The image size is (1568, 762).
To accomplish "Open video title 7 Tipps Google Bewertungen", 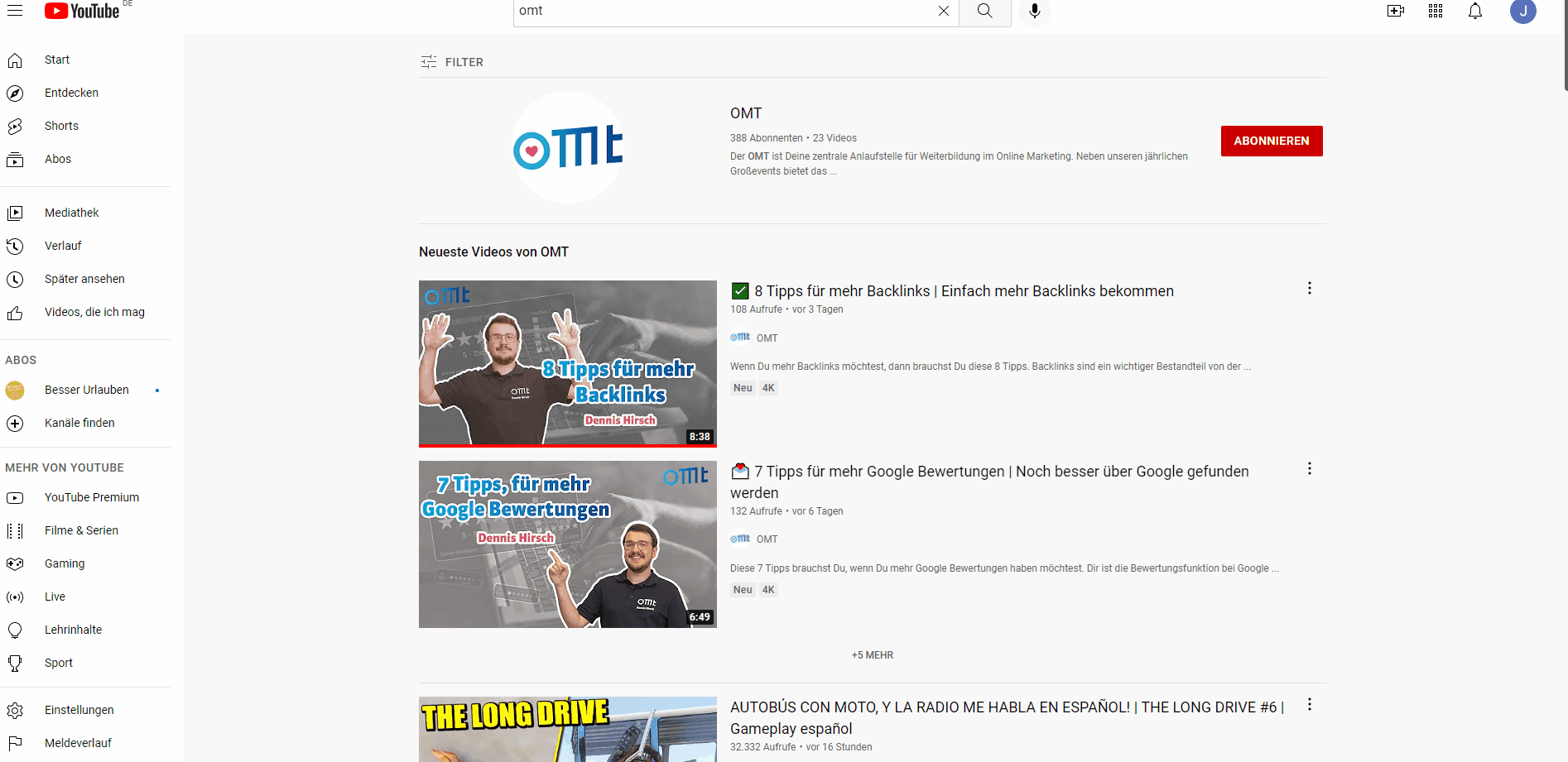I will tap(989, 482).
